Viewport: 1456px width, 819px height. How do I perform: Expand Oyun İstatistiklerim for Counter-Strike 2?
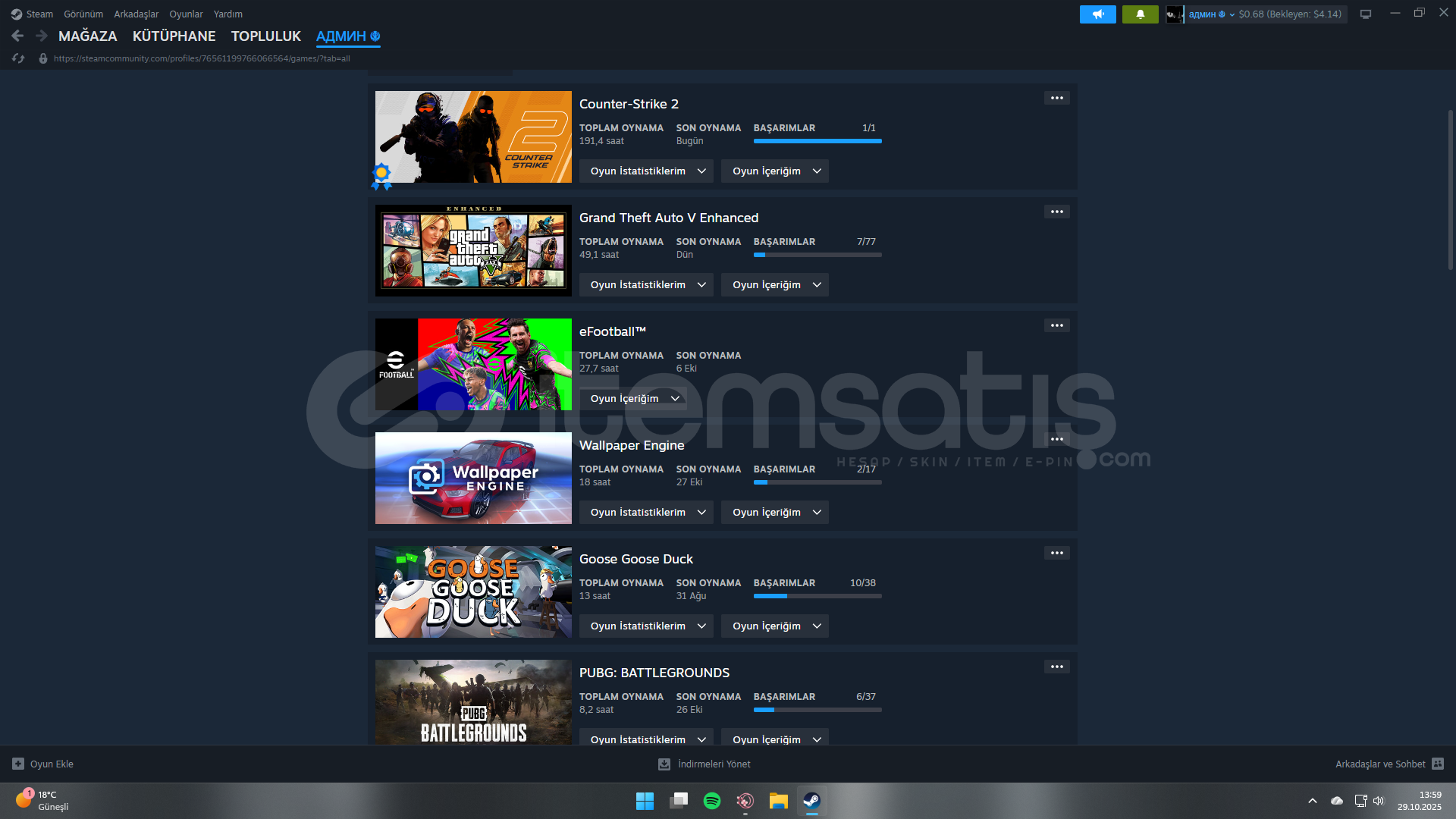coord(646,171)
